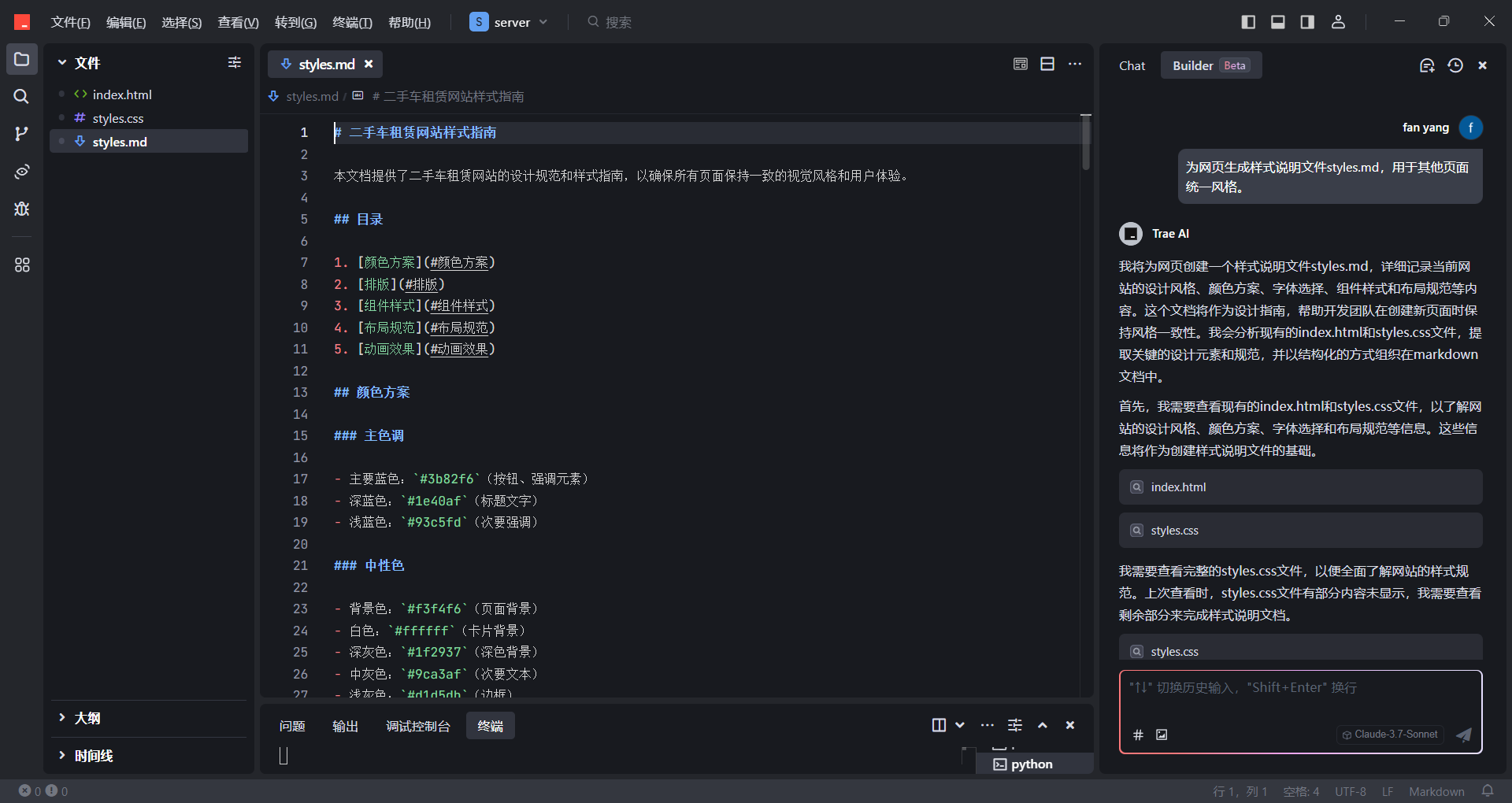Open styles.css in file tree
1512x803 pixels.
click(x=149, y=118)
